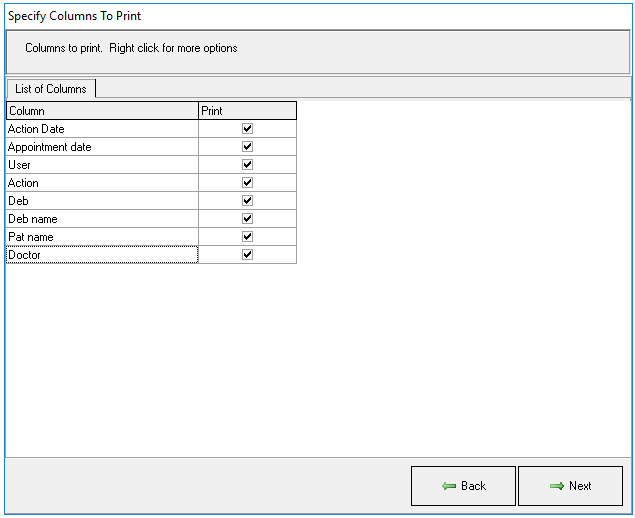Toggle the Pat name print checkbox
The image size is (635, 518).
pyautogui.click(x=248, y=237)
